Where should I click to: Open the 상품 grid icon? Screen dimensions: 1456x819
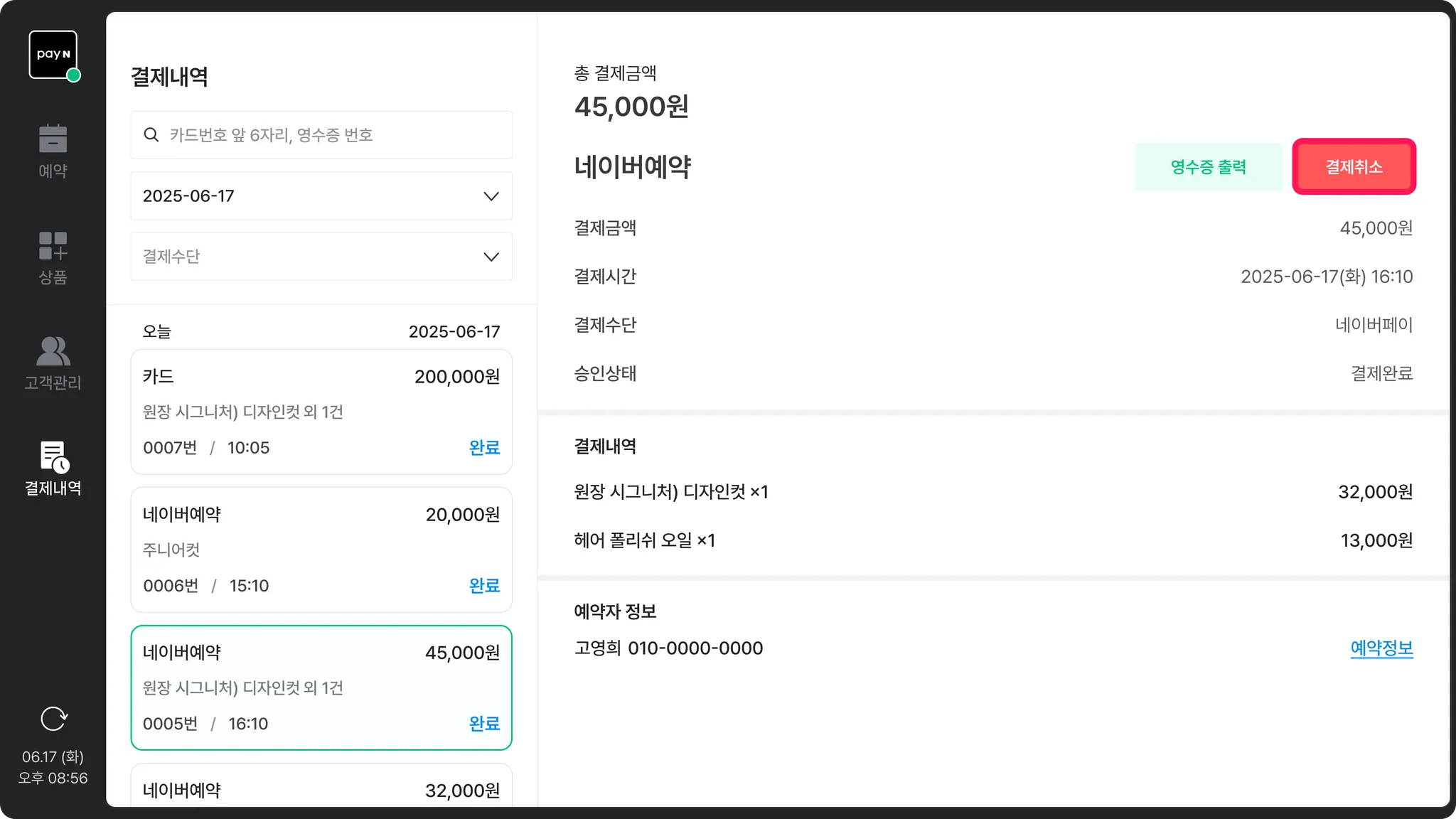[x=53, y=246]
